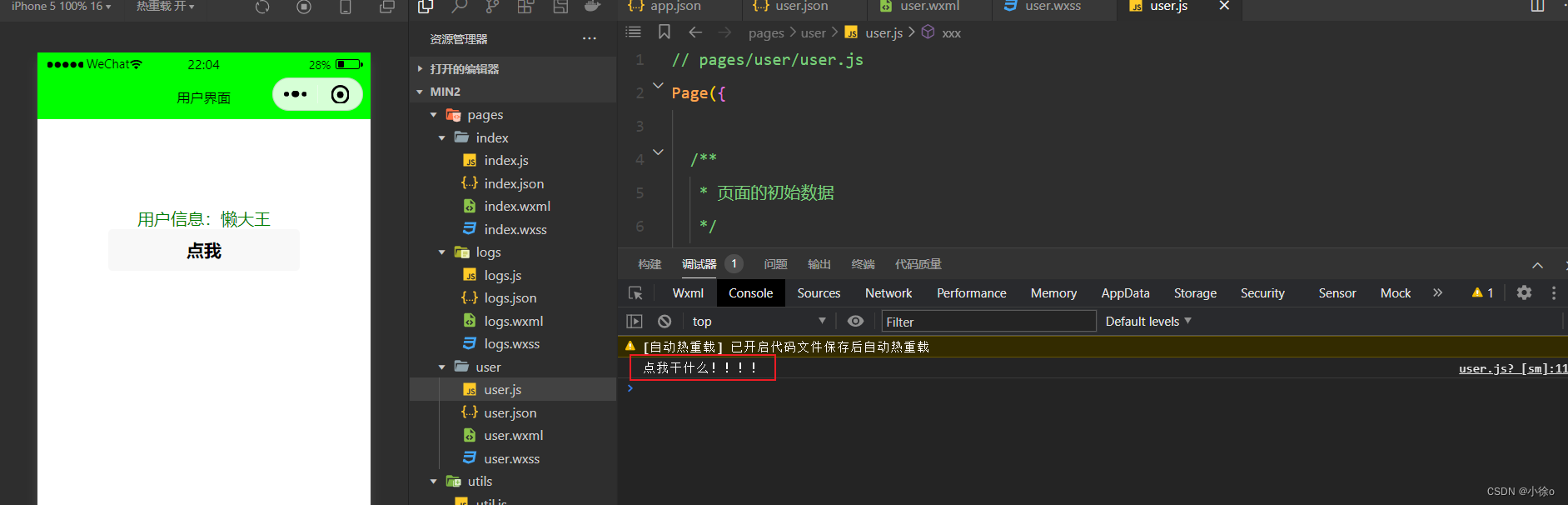Click the detach simulator window icon

point(387,7)
